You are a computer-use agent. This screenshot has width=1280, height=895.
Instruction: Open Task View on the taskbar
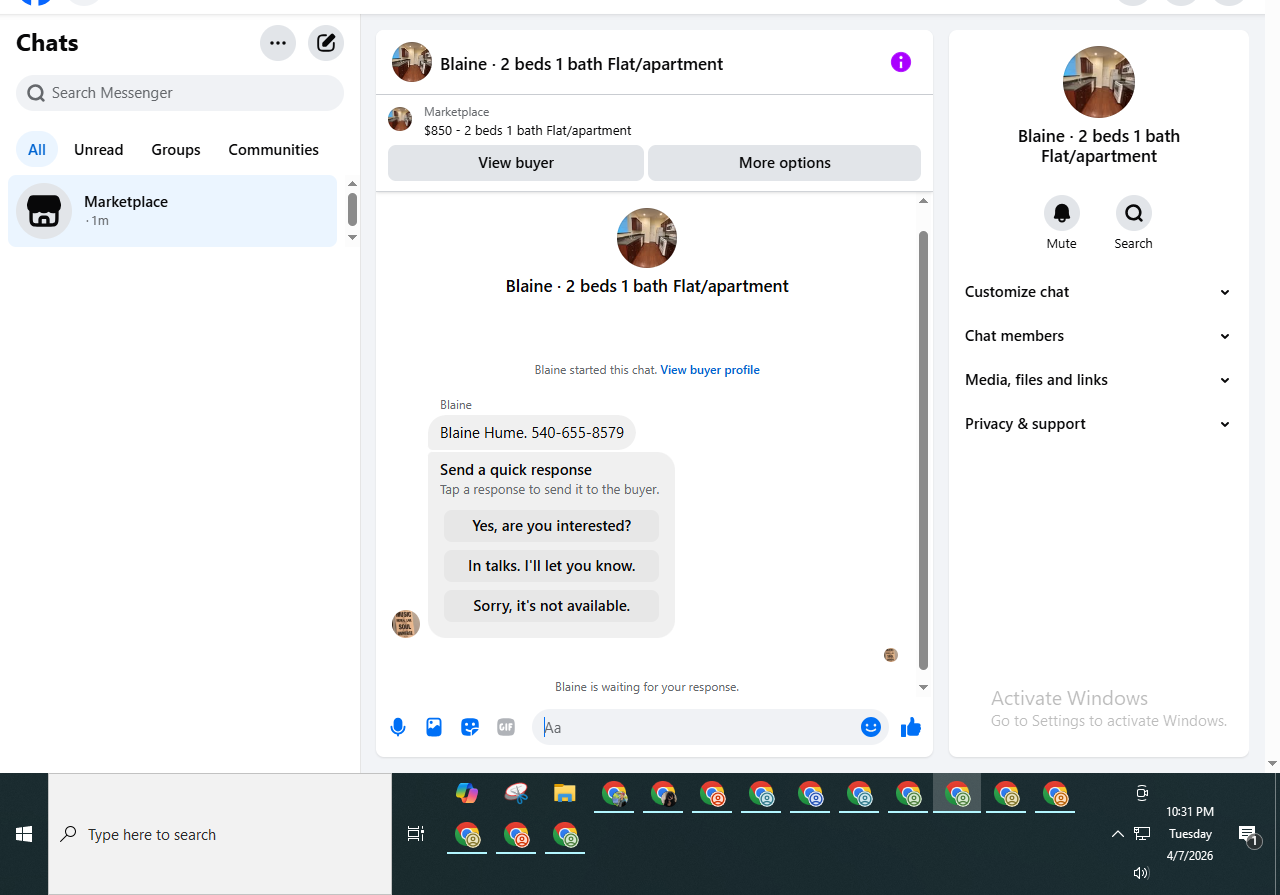(x=416, y=834)
